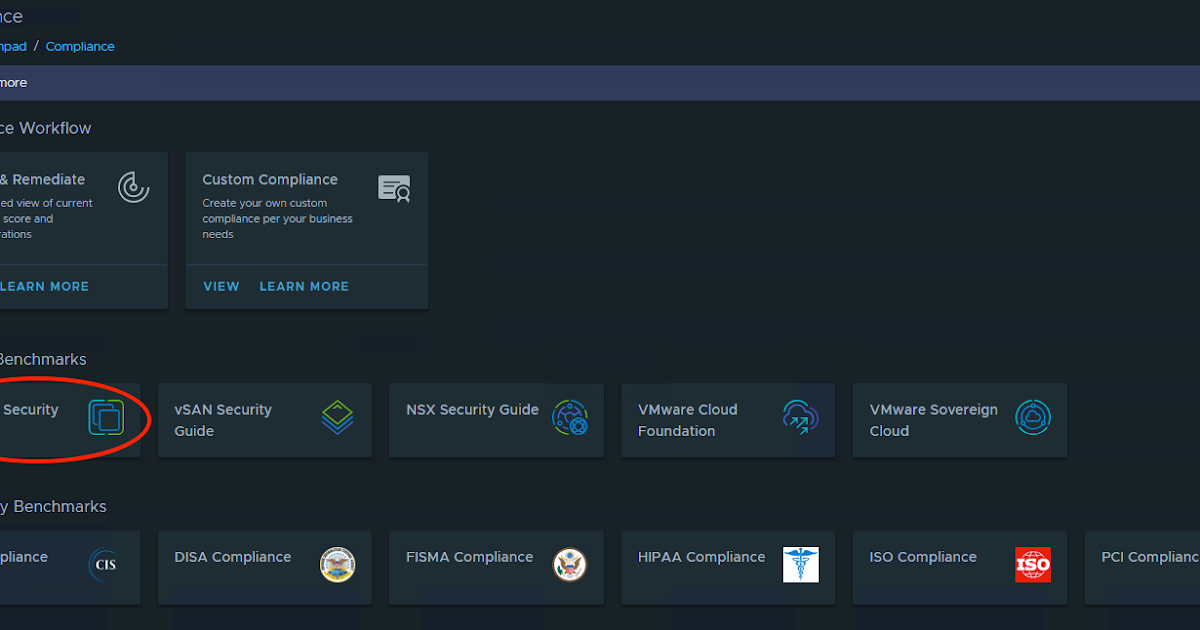
Task: Click the circled vSphere Security icon
Action: [x=105, y=417]
